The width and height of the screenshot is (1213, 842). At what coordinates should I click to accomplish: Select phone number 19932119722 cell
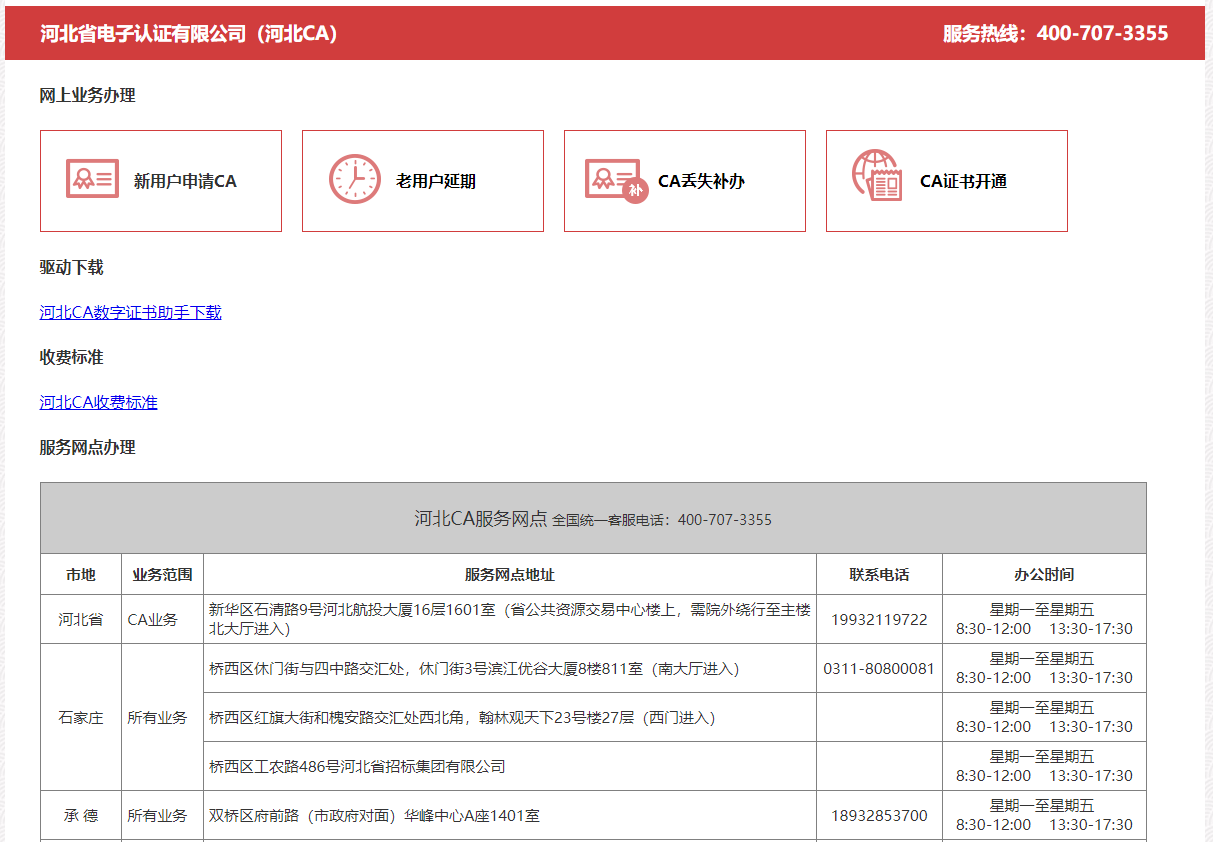[x=879, y=620]
